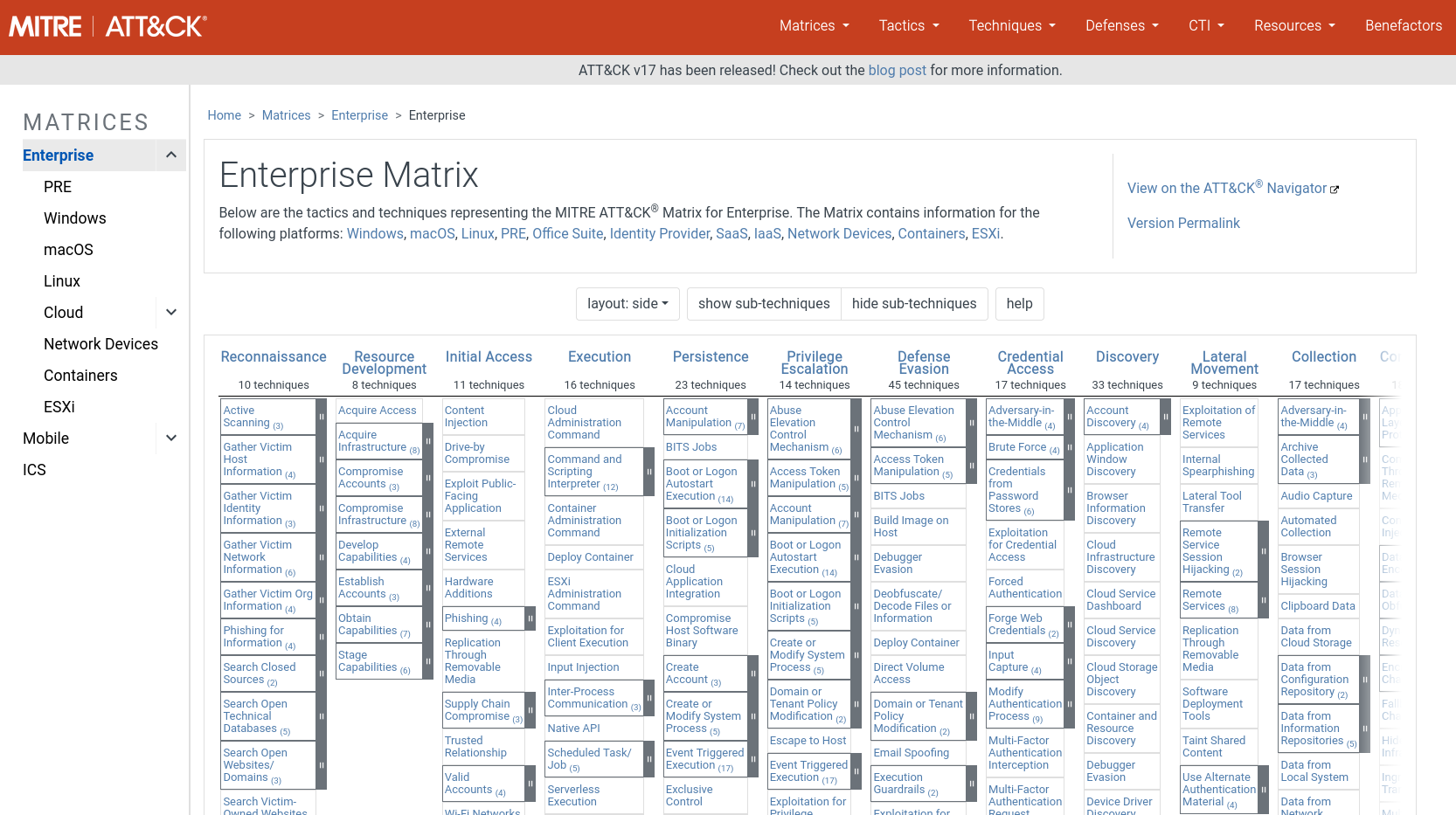
Task: Go to Matrices in the breadcrumb
Action: [x=286, y=115]
